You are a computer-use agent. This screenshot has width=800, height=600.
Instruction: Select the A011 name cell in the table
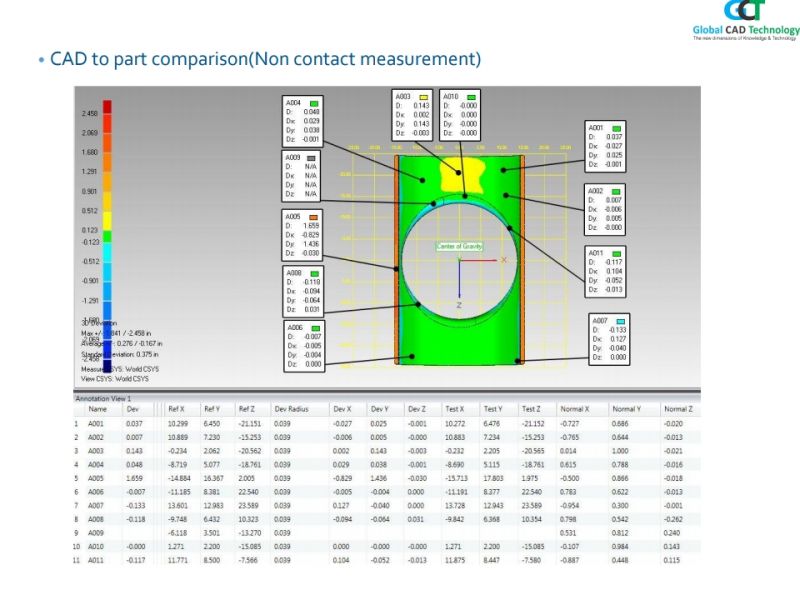click(x=95, y=560)
